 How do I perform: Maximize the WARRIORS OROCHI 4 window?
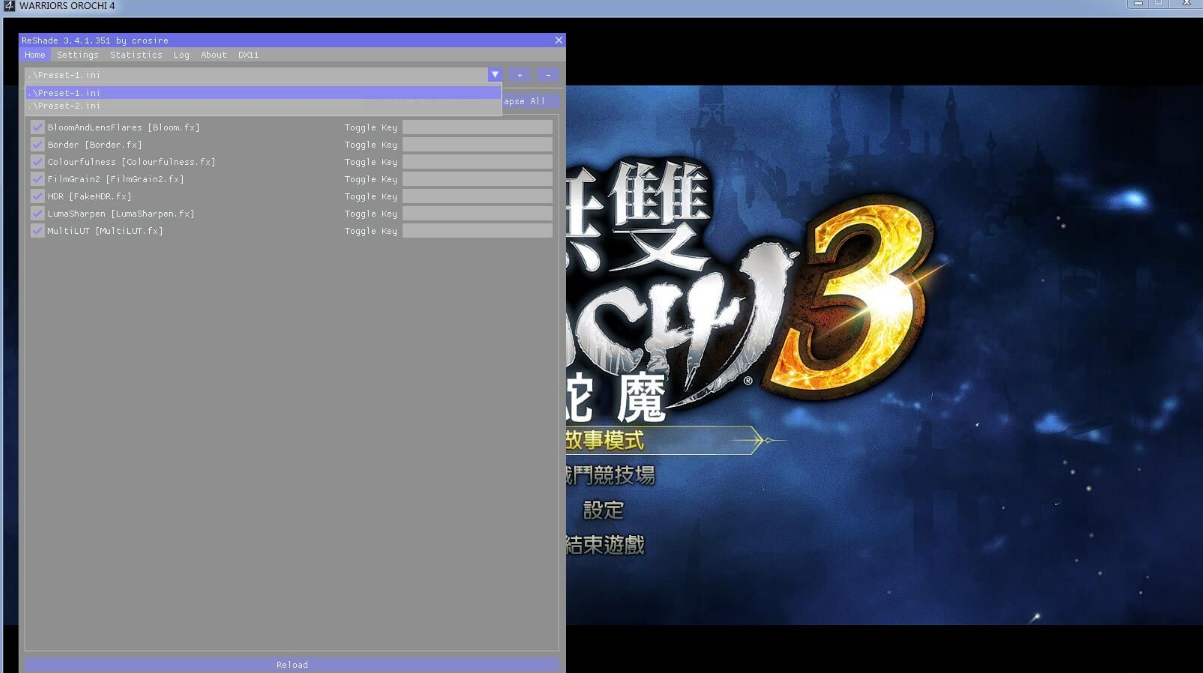(x=1159, y=4)
